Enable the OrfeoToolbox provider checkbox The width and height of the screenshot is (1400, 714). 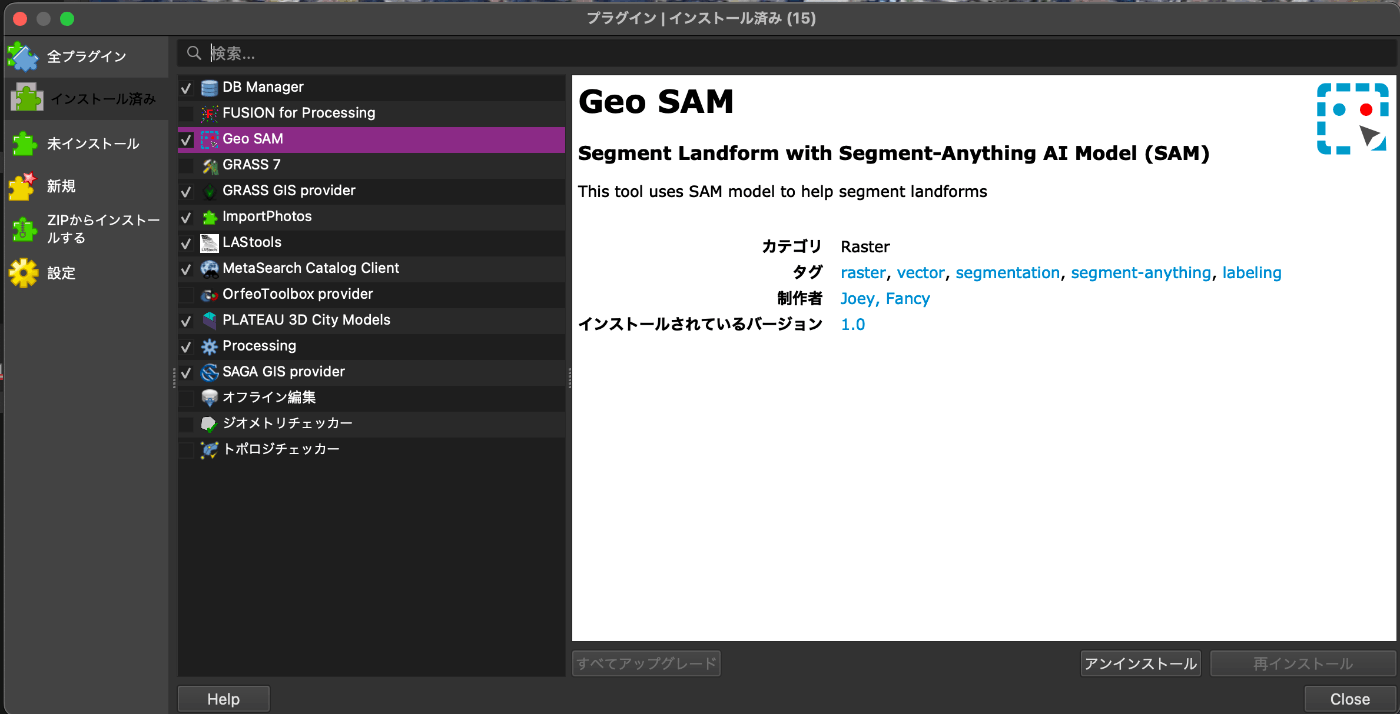186,295
